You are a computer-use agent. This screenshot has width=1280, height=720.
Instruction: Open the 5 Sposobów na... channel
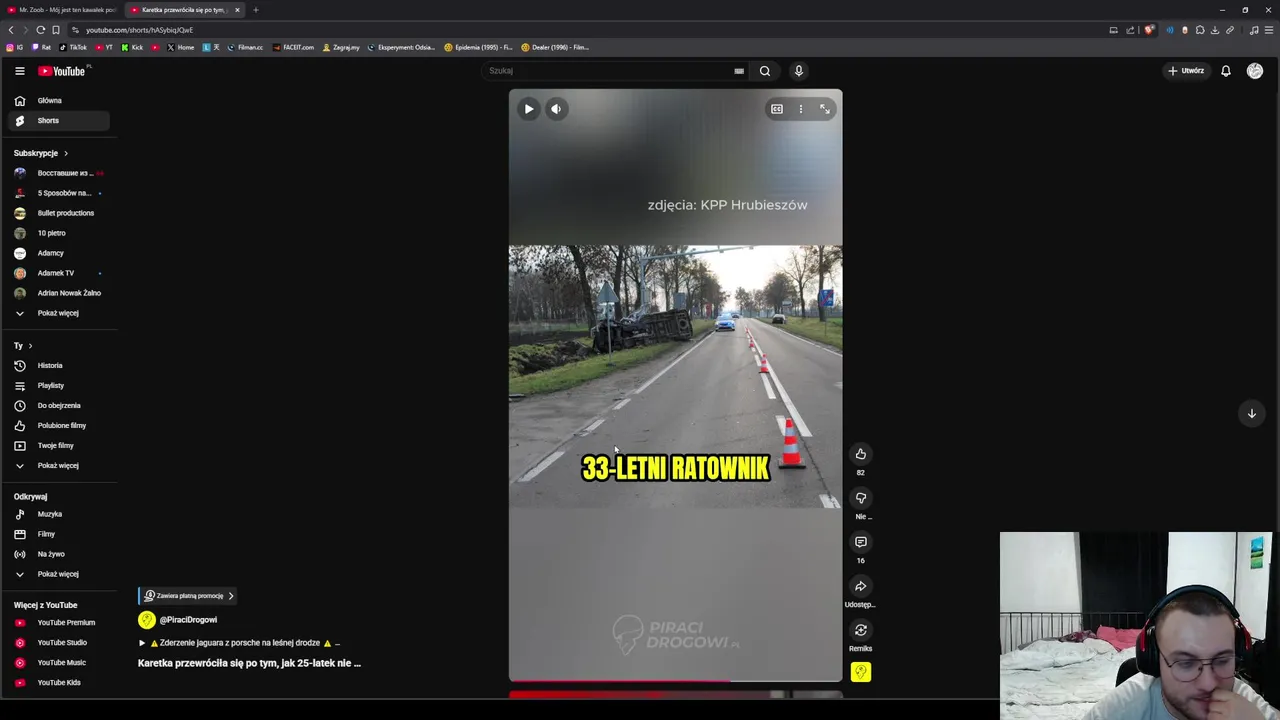tap(59, 193)
